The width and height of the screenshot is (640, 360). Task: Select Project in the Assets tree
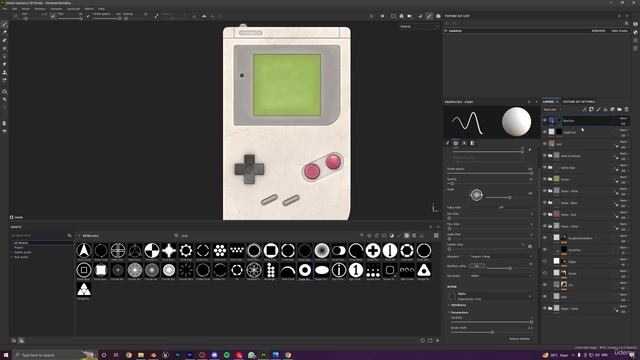pyautogui.click(x=19, y=247)
